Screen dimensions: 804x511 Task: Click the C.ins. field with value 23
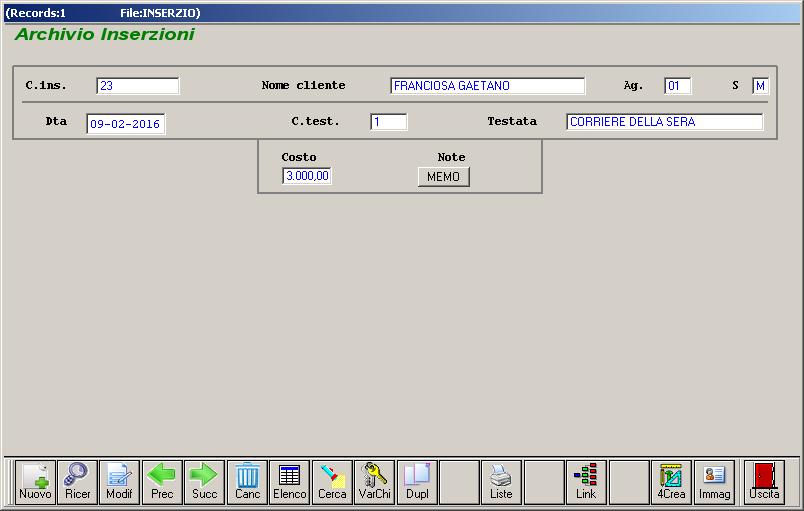tap(138, 86)
